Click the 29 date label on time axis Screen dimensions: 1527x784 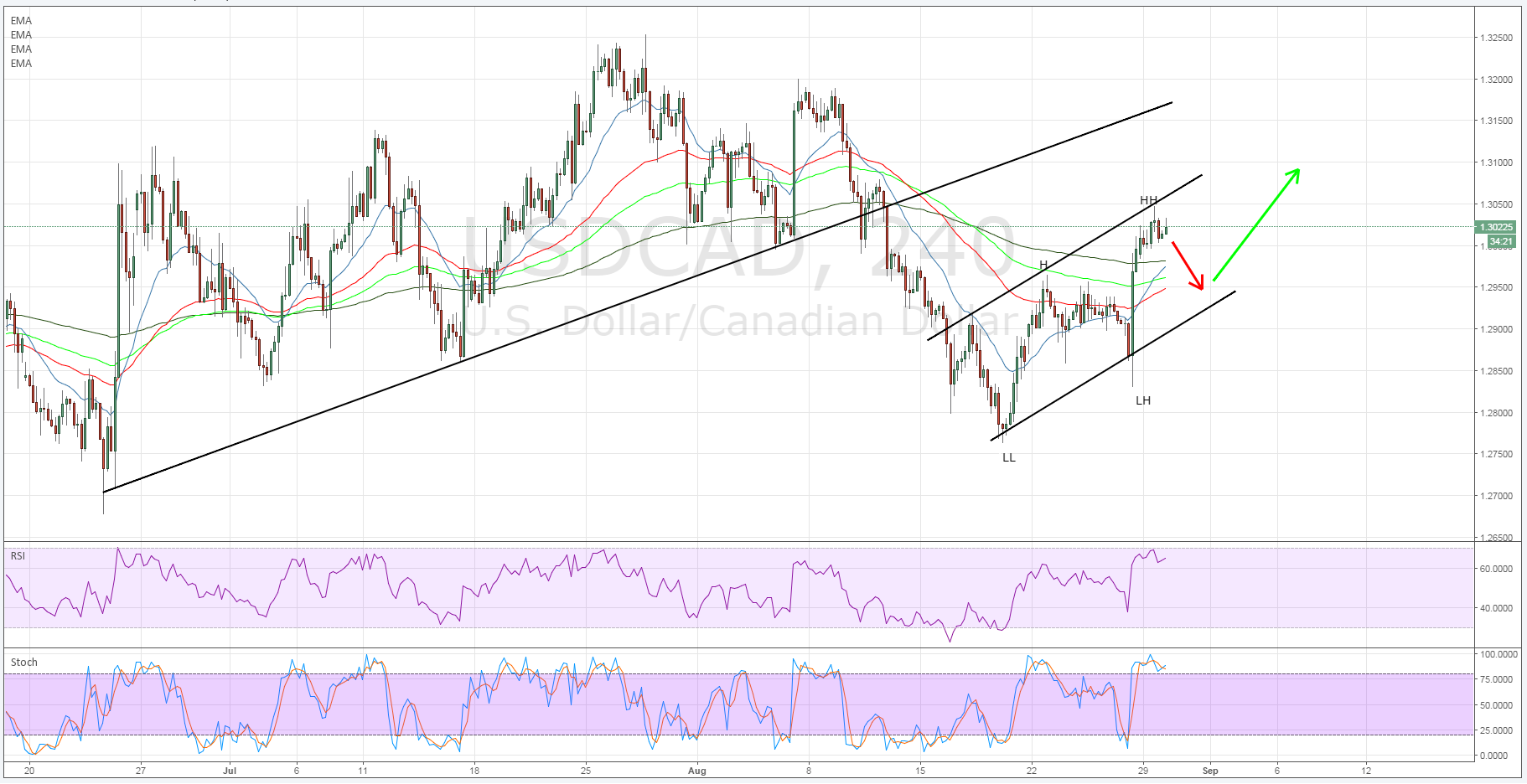pos(1143,771)
